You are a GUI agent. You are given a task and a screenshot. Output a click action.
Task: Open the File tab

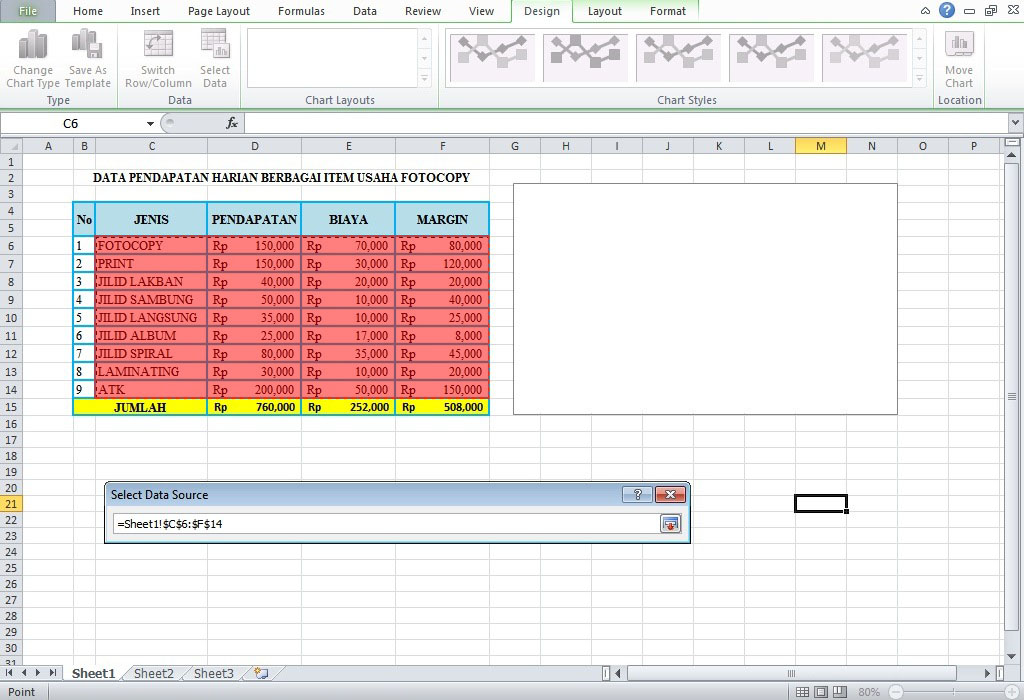tap(28, 11)
